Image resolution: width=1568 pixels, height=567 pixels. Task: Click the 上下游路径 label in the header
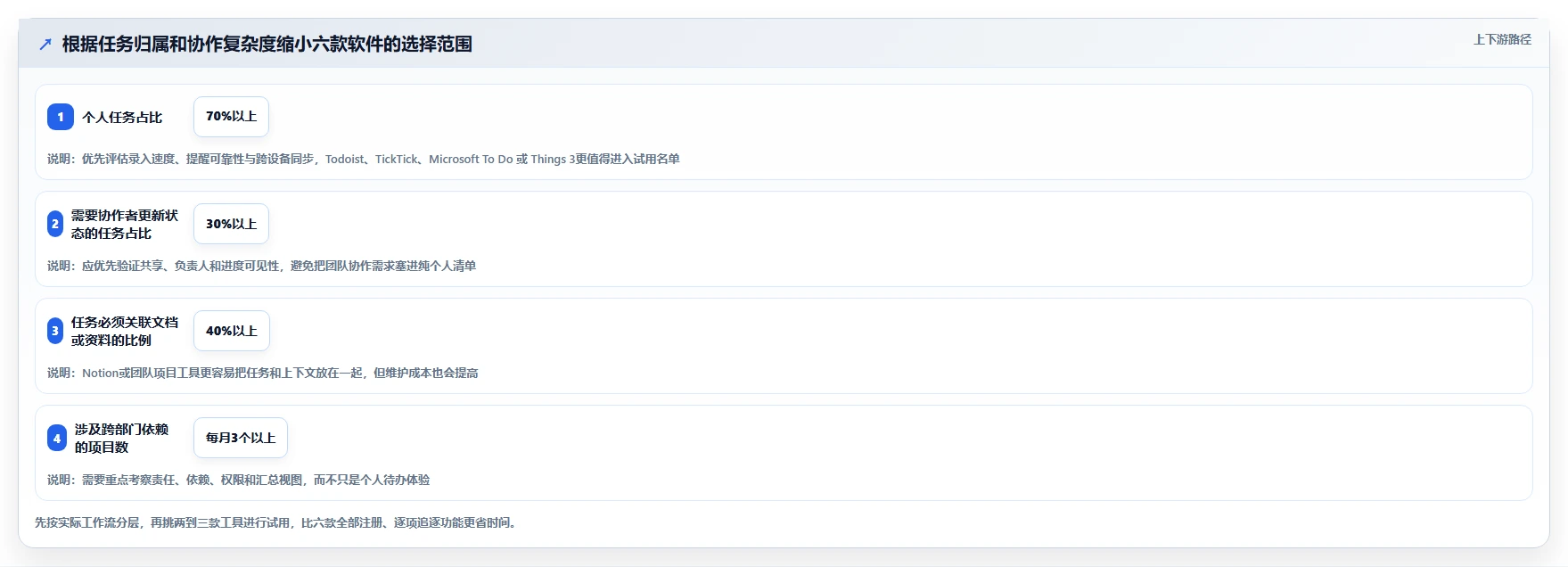pyautogui.click(x=1502, y=39)
